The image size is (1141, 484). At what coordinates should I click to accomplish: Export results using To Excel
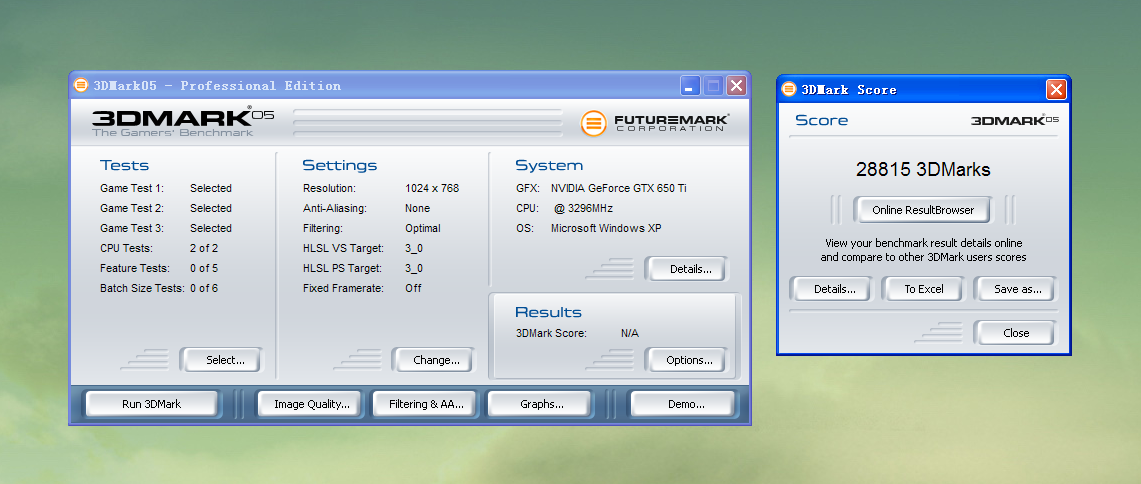(923, 289)
